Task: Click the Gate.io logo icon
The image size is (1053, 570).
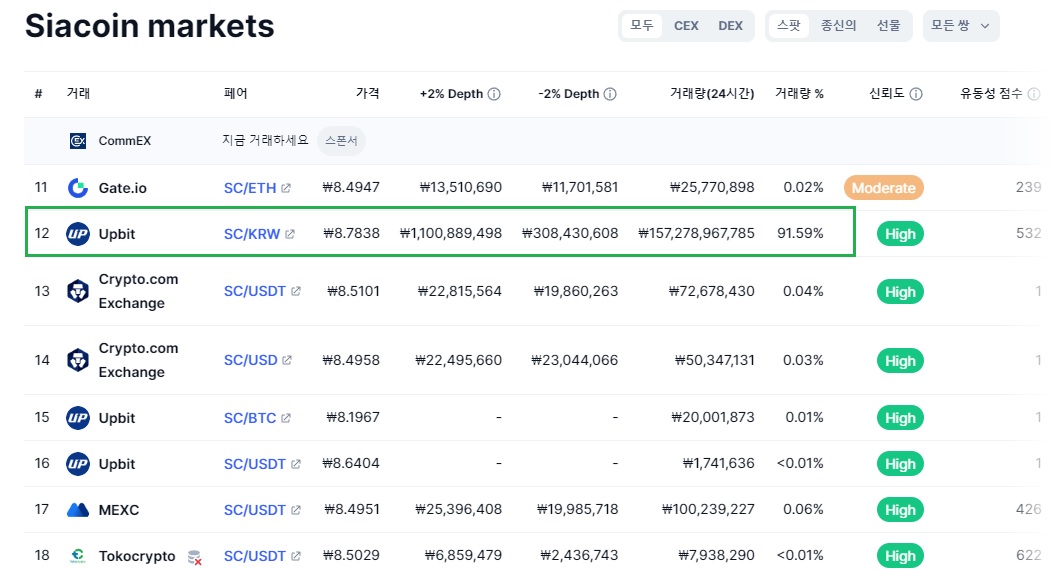Action: pyautogui.click(x=78, y=188)
